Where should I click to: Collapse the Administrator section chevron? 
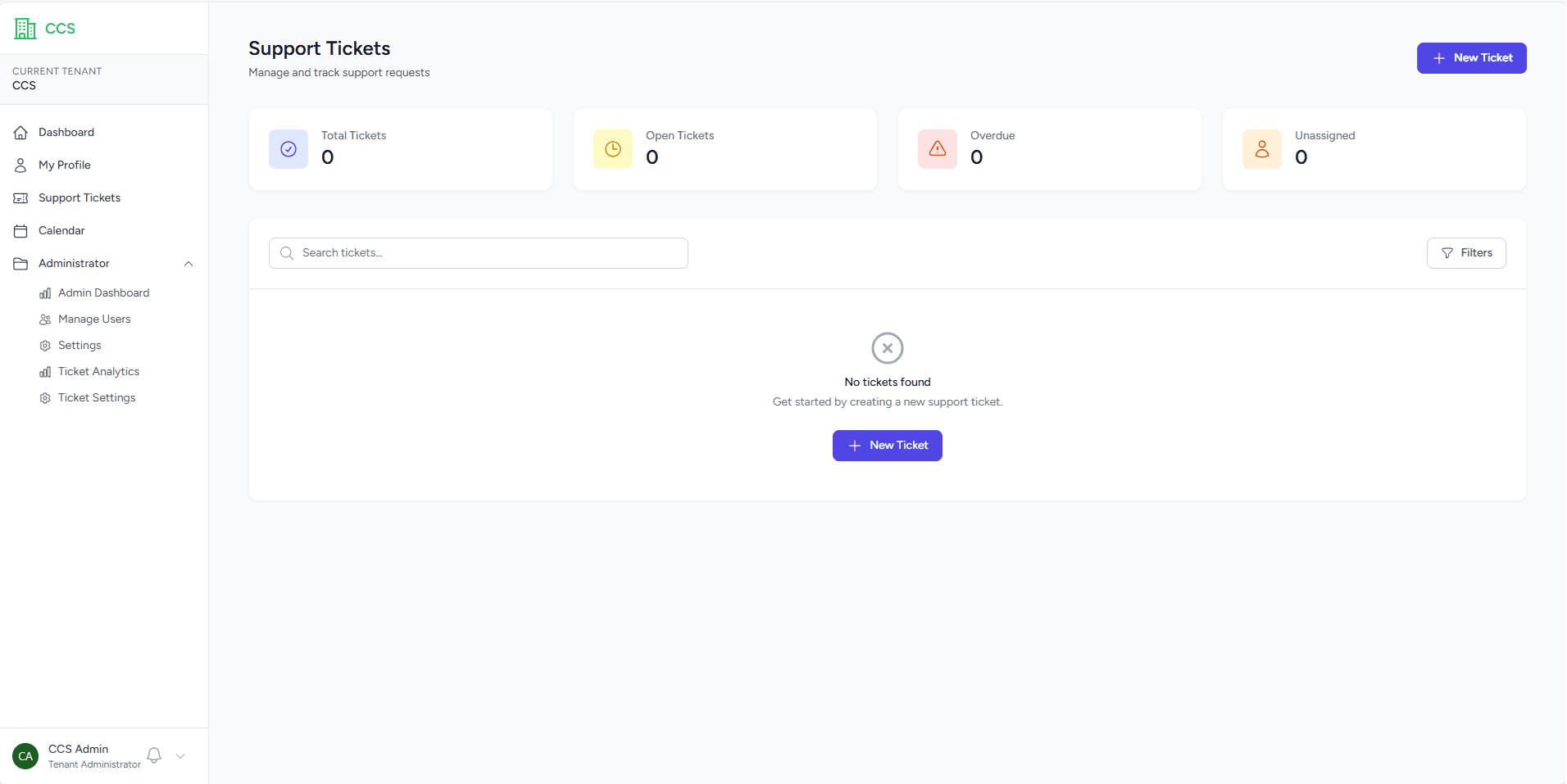(x=188, y=263)
